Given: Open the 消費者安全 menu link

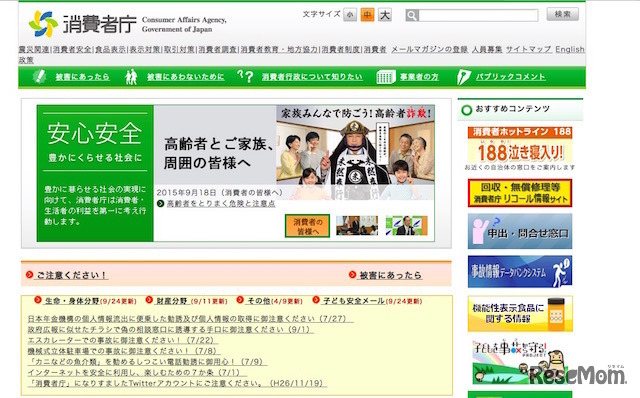Looking at the screenshot, I should pyautogui.click(x=72, y=49).
